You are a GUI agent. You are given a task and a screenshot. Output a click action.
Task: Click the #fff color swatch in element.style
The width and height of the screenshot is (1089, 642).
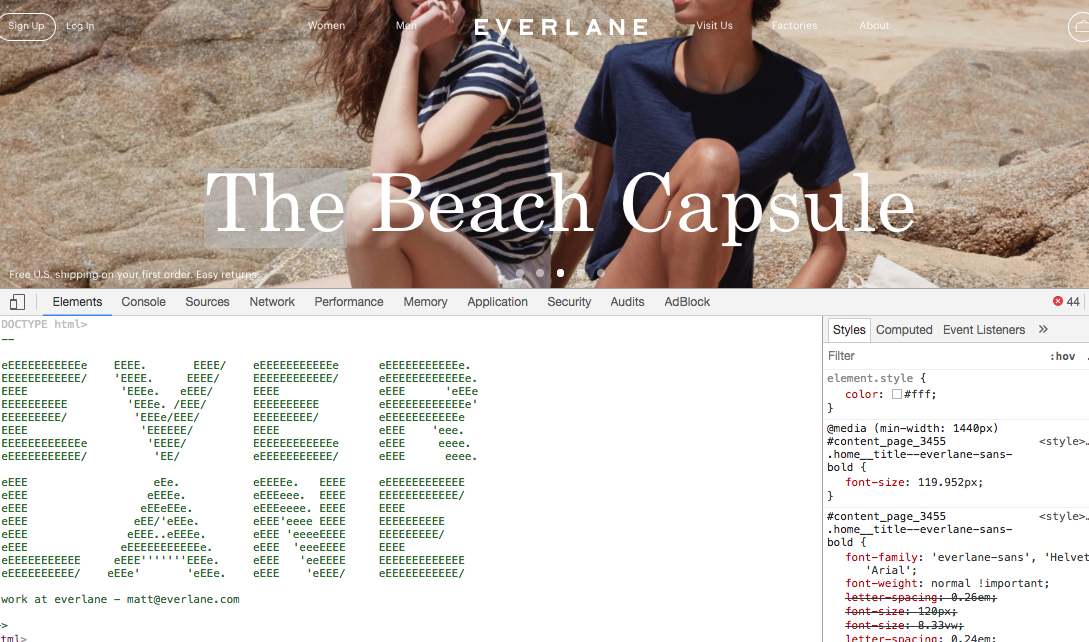click(x=895, y=394)
